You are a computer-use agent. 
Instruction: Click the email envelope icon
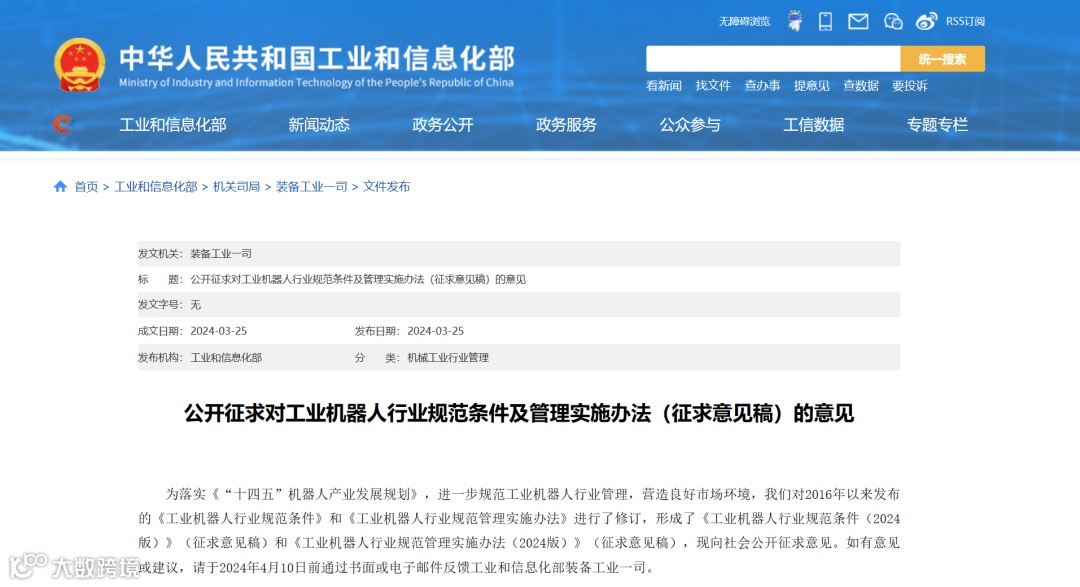tap(858, 21)
